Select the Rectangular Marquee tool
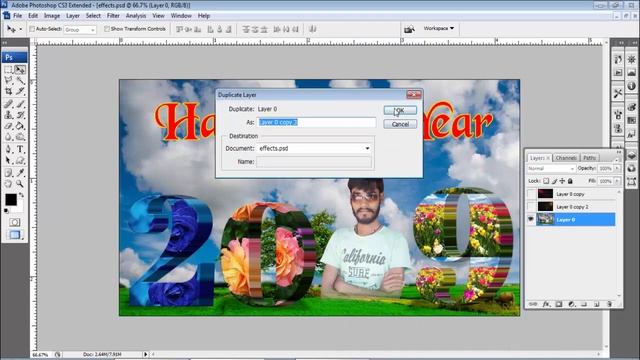The height and width of the screenshot is (360, 640). (9, 70)
